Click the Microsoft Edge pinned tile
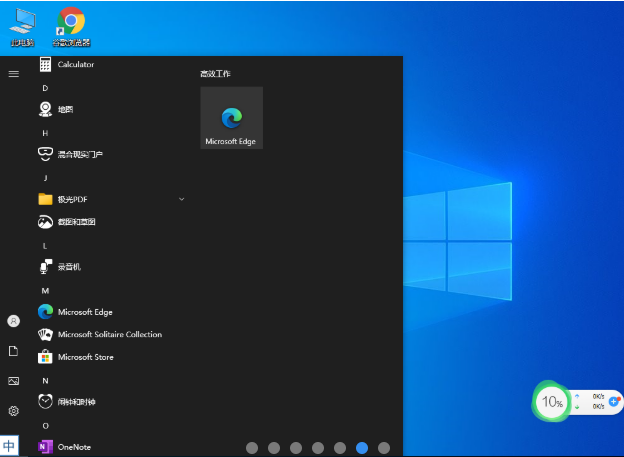Viewport: 624px width, 457px height. 232,118
